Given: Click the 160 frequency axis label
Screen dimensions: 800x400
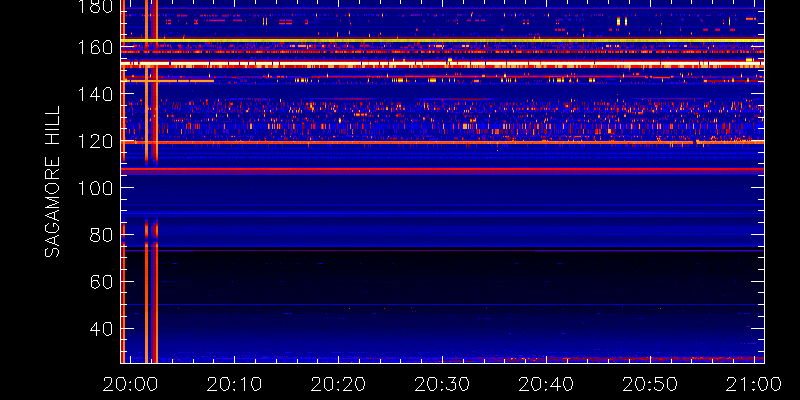Looking at the screenshot, I should pos(95,47).
